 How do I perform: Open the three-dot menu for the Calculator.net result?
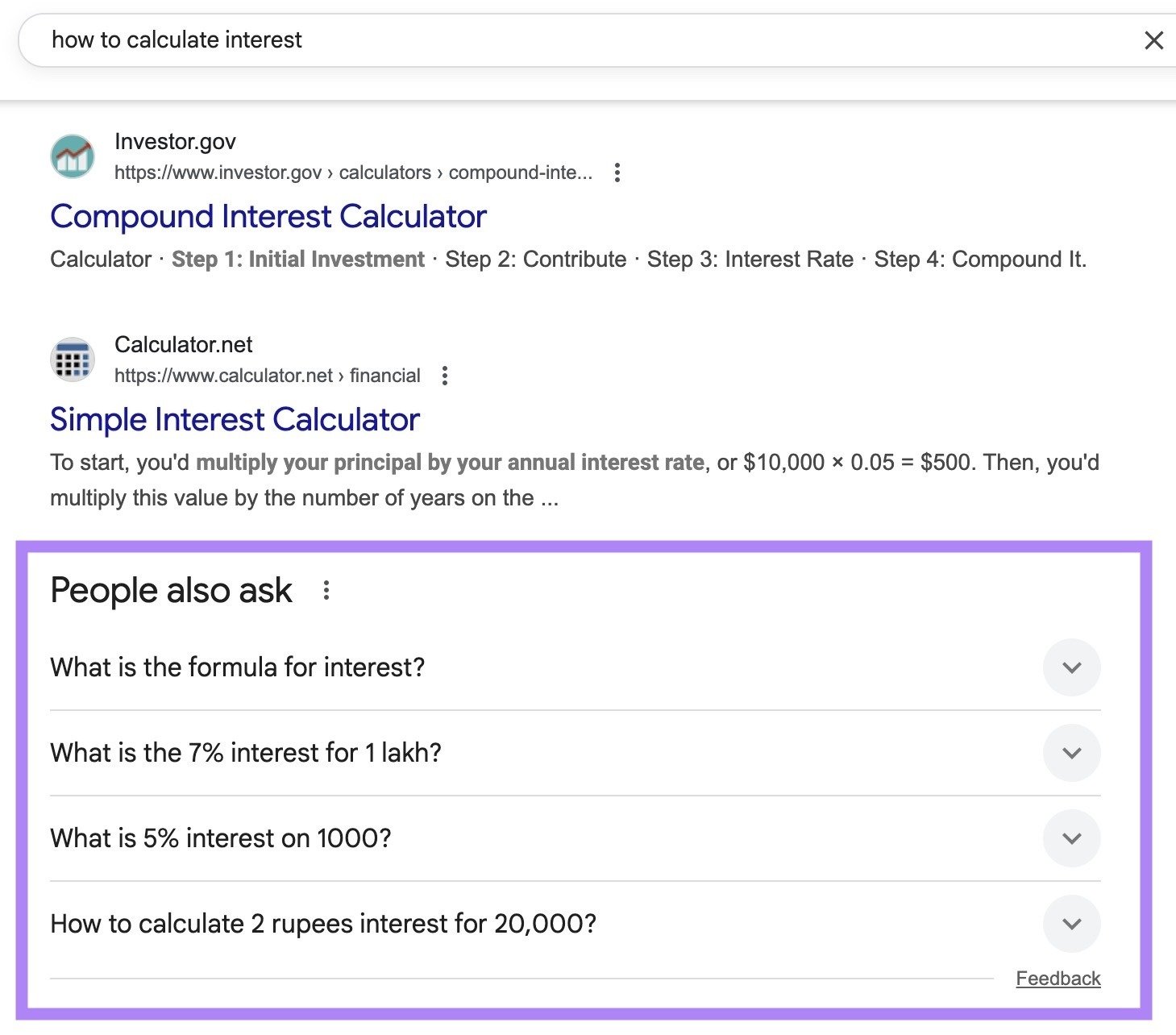(x=445, y=376)
